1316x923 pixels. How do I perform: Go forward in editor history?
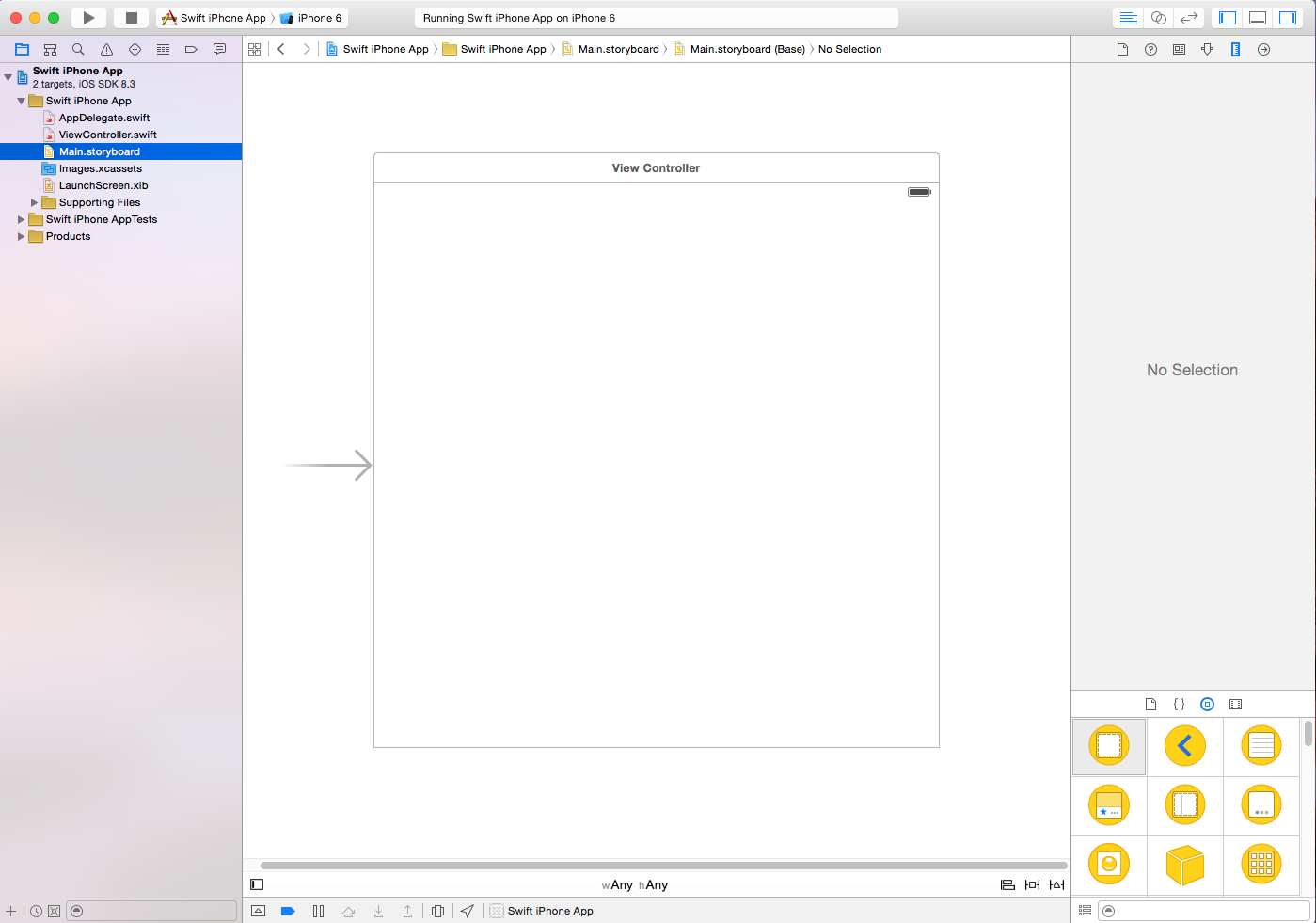(307, 49)
